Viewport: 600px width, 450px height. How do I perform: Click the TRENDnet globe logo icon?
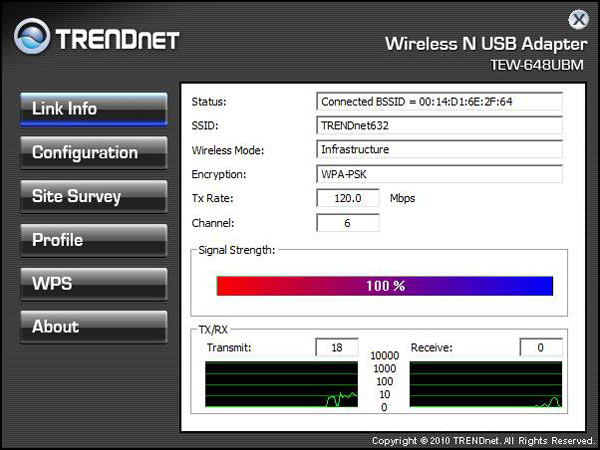32,36
